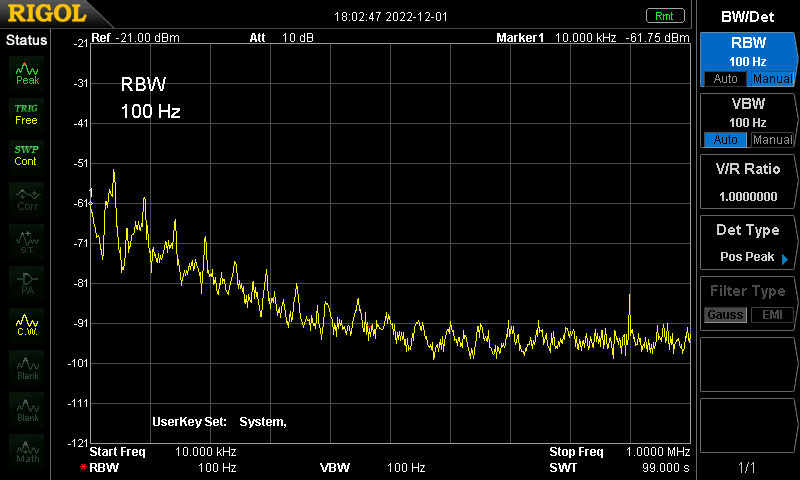
Task: Click the SWP Cont status icon
Action: pyautogui.click(x=27, y=156)
